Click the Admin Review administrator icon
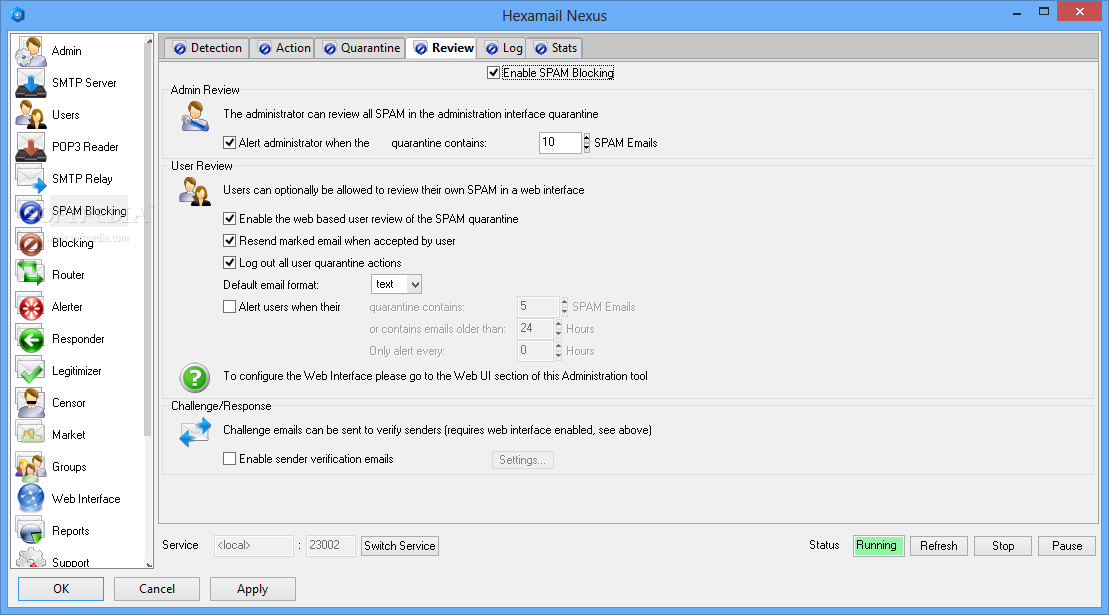1109x615 pixels. point(194,117)
